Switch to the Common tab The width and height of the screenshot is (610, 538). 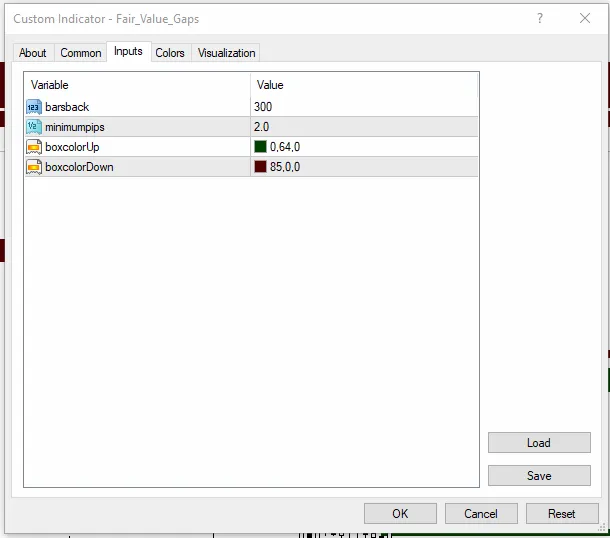tap(81, 53)
